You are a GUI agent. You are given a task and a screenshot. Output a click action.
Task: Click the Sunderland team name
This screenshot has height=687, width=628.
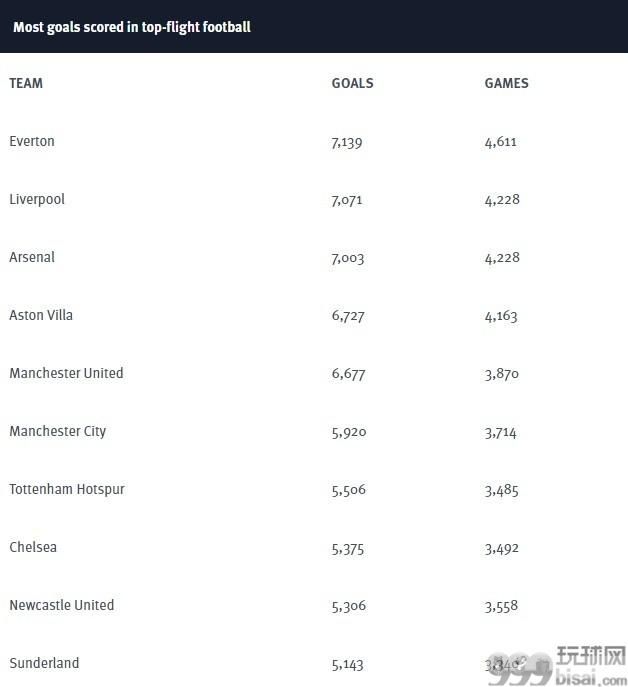click(44, 663)
